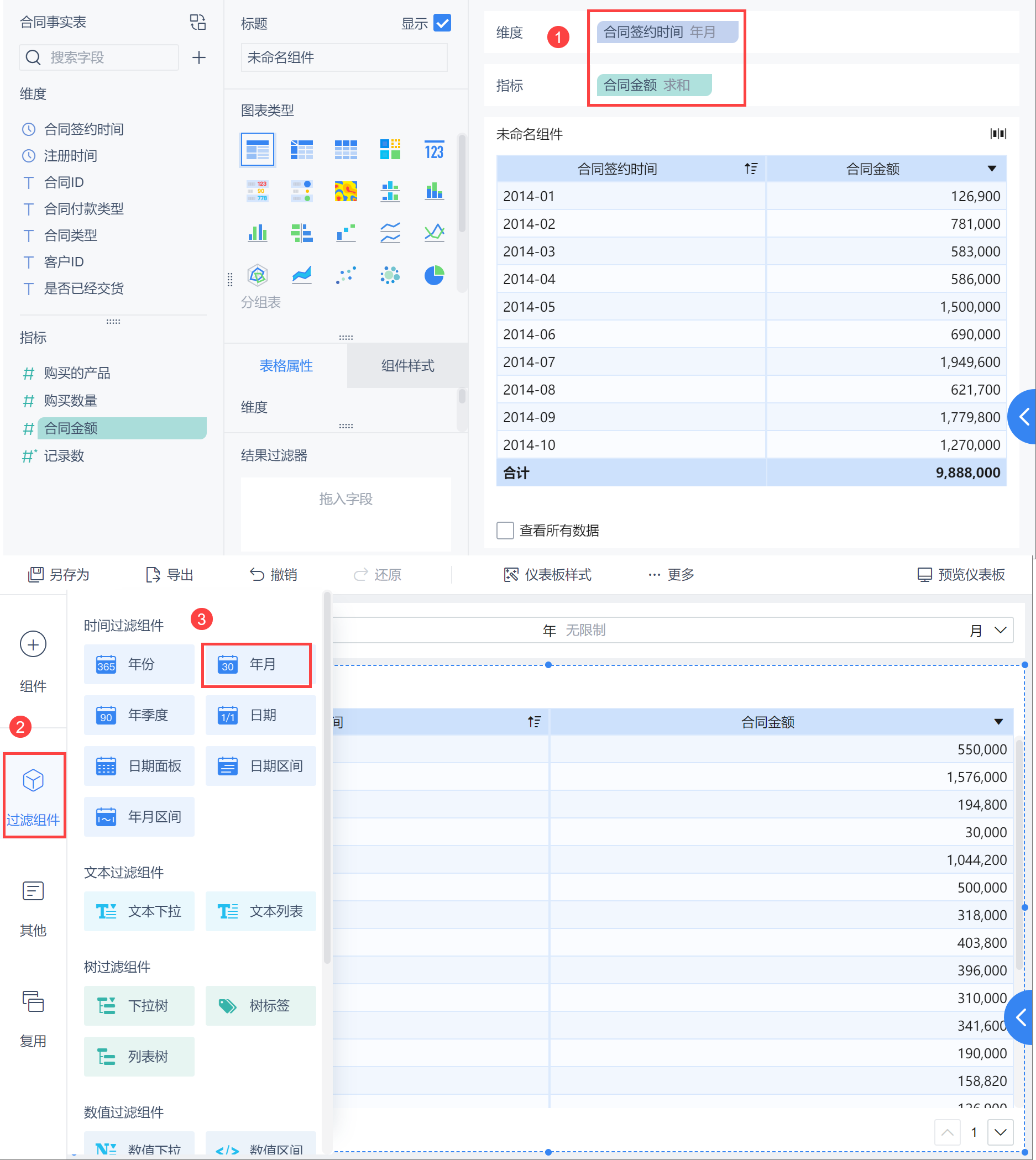The image size is (1036, 1160).
Task: Click the plus icon to add a field
Action: (x=198, y=57)
